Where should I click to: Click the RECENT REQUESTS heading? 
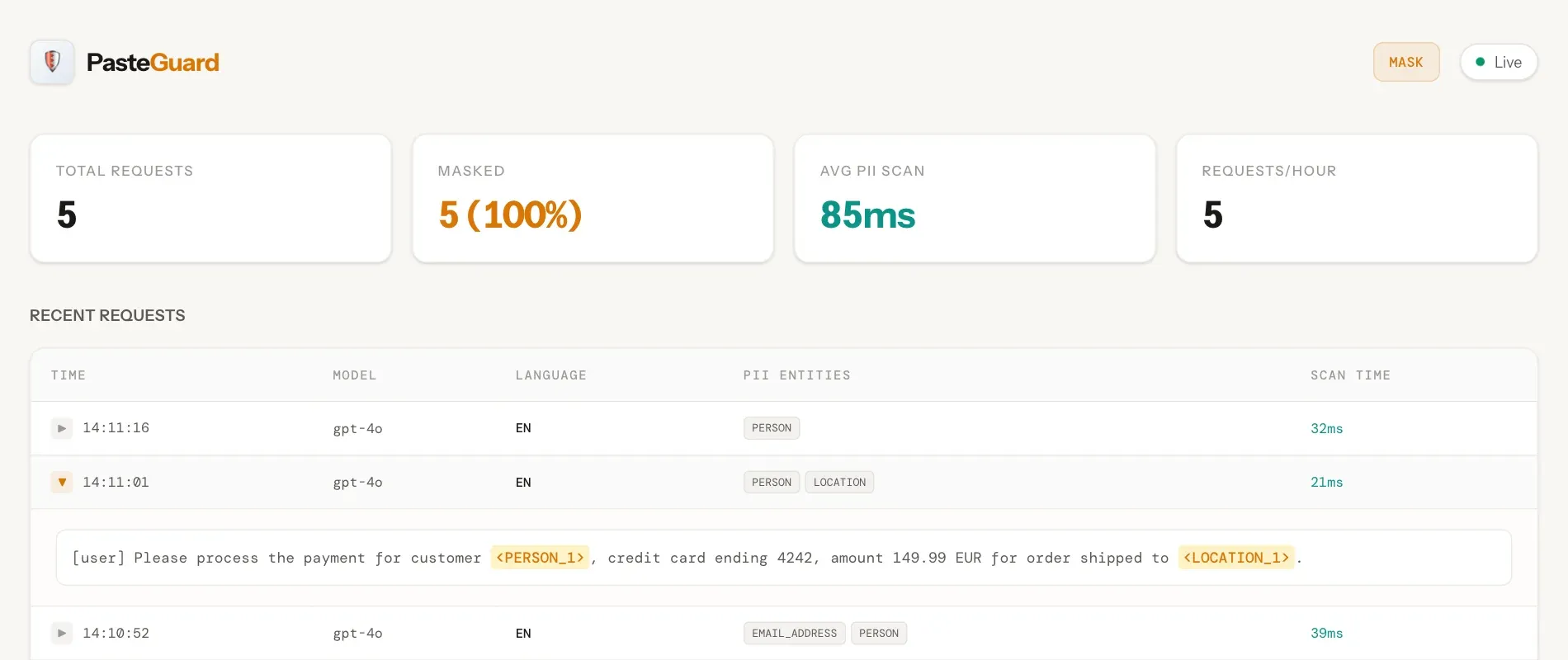[107, 315]
